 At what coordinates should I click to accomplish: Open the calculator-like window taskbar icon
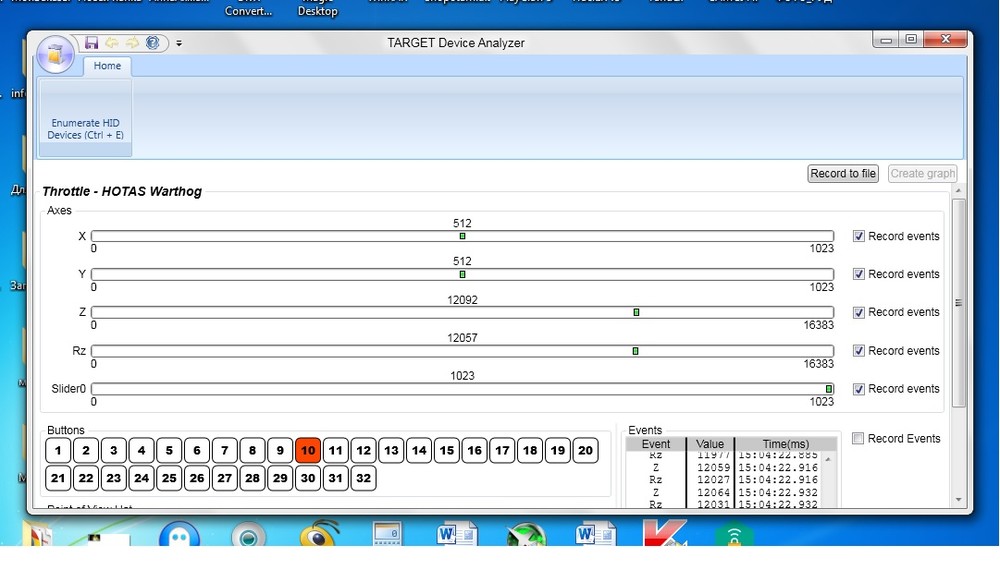click(387, 534)
